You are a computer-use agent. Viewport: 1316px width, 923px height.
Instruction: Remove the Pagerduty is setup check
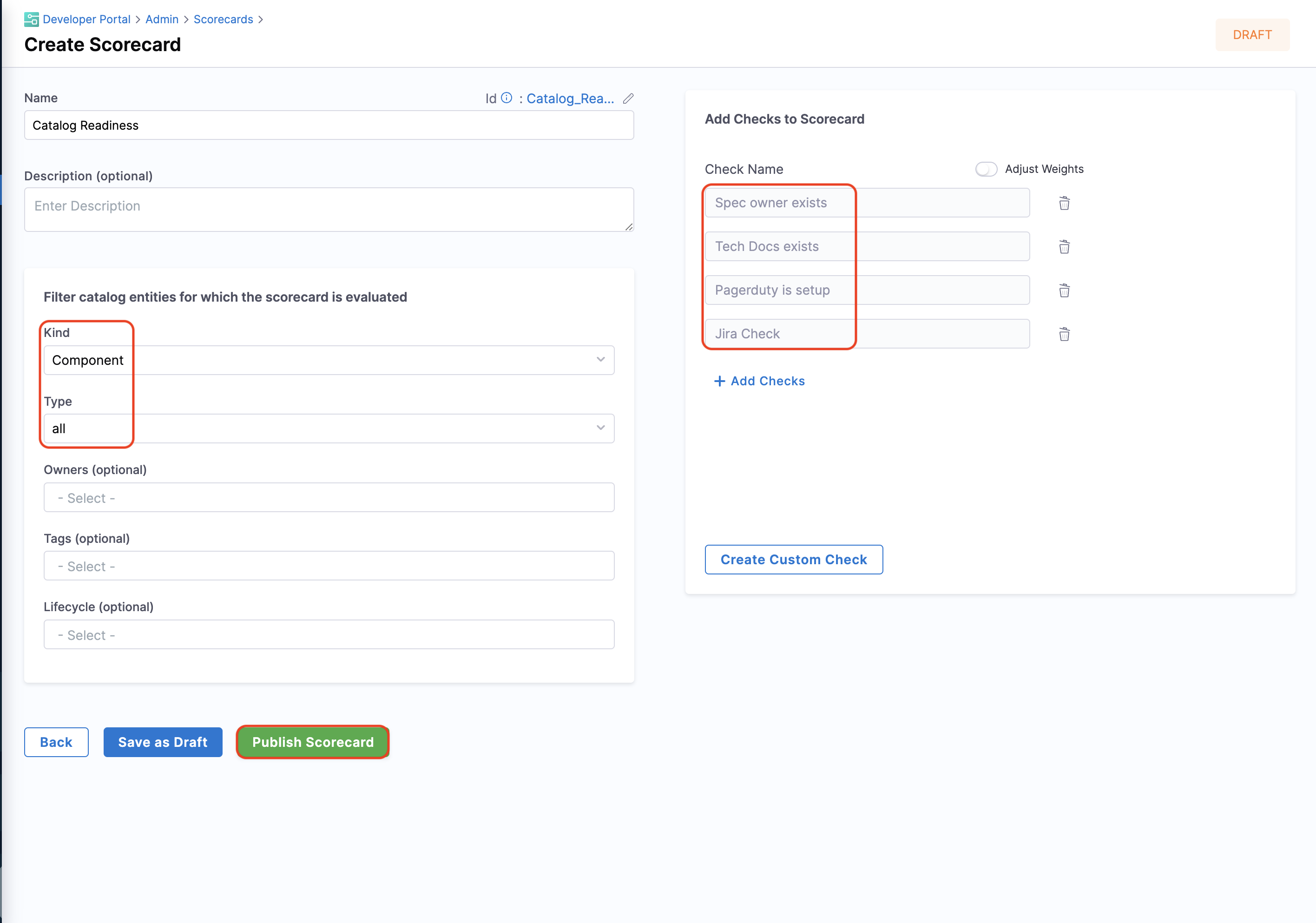pyautogui.click(x=1064, y=290)
